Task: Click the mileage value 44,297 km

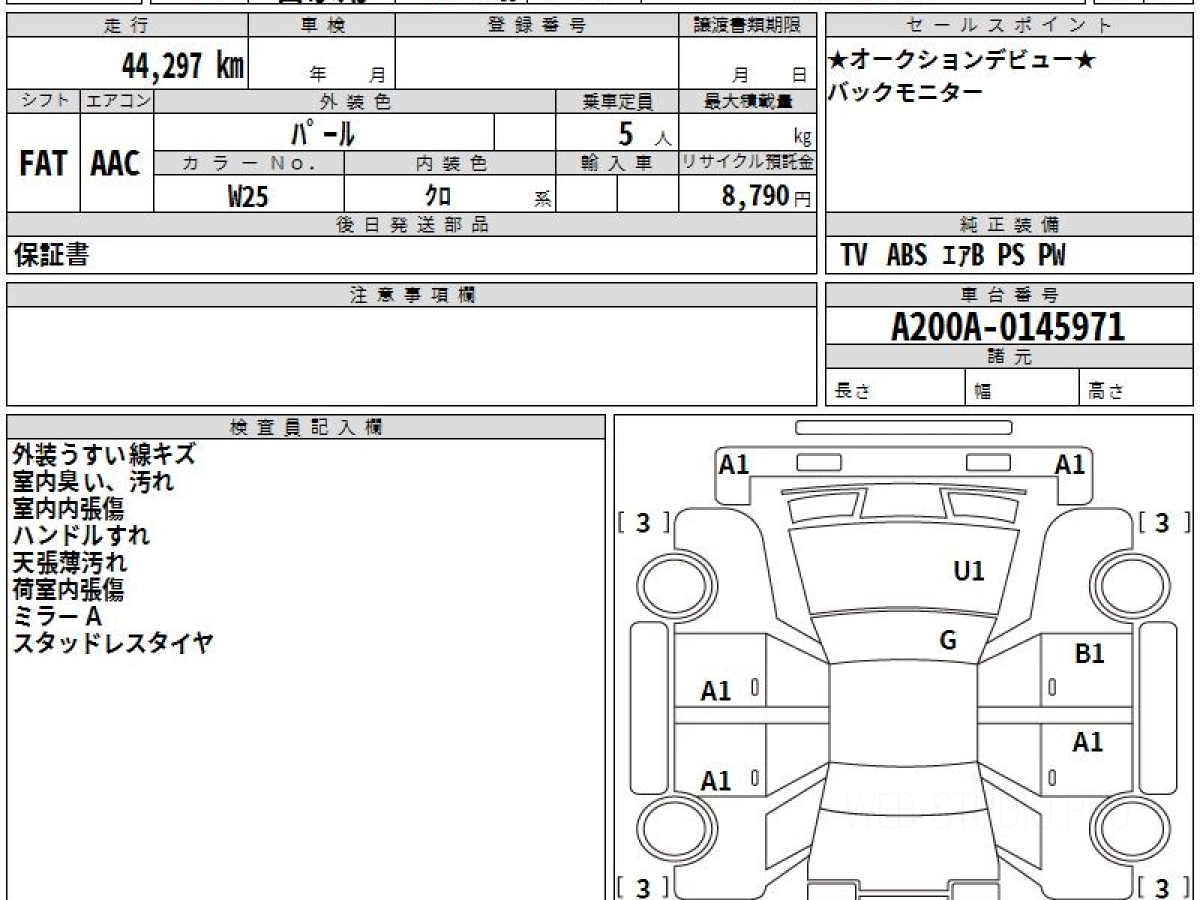Action: click(x=183, y=66)
